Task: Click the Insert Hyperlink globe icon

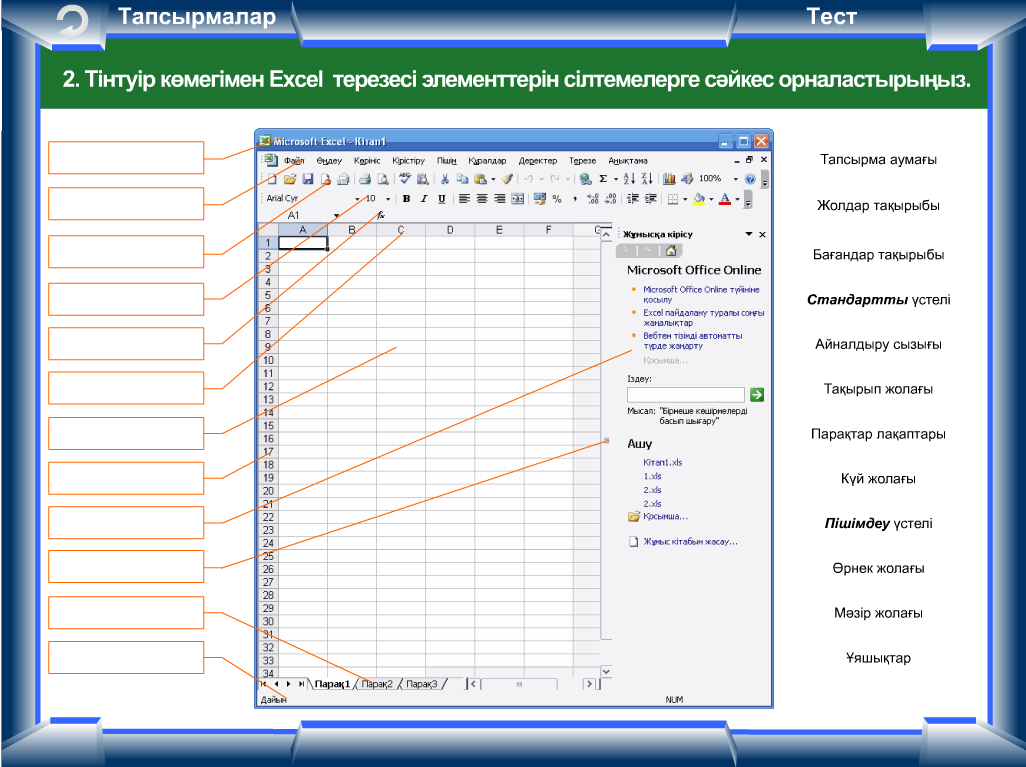Action: point(586,179)
